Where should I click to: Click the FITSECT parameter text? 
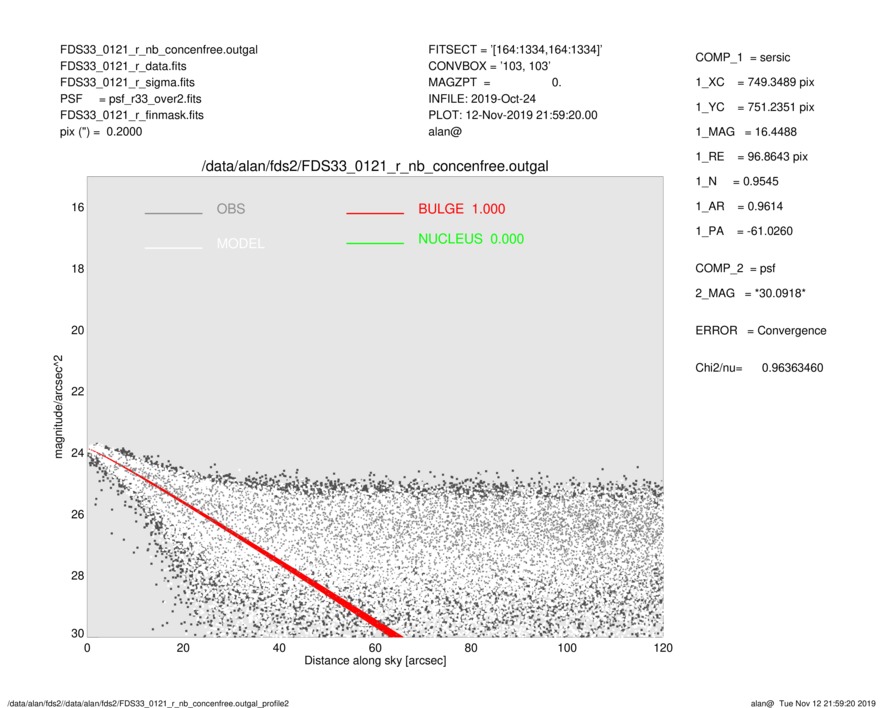pyautogui.click(x=515, y=50)
